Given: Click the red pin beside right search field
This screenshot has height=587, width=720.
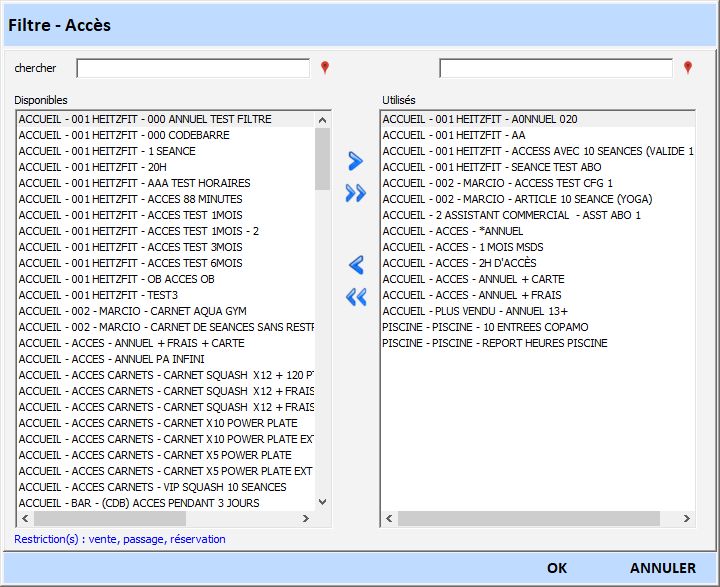Looking at the screenshot, I should click(x=687, y=68).
